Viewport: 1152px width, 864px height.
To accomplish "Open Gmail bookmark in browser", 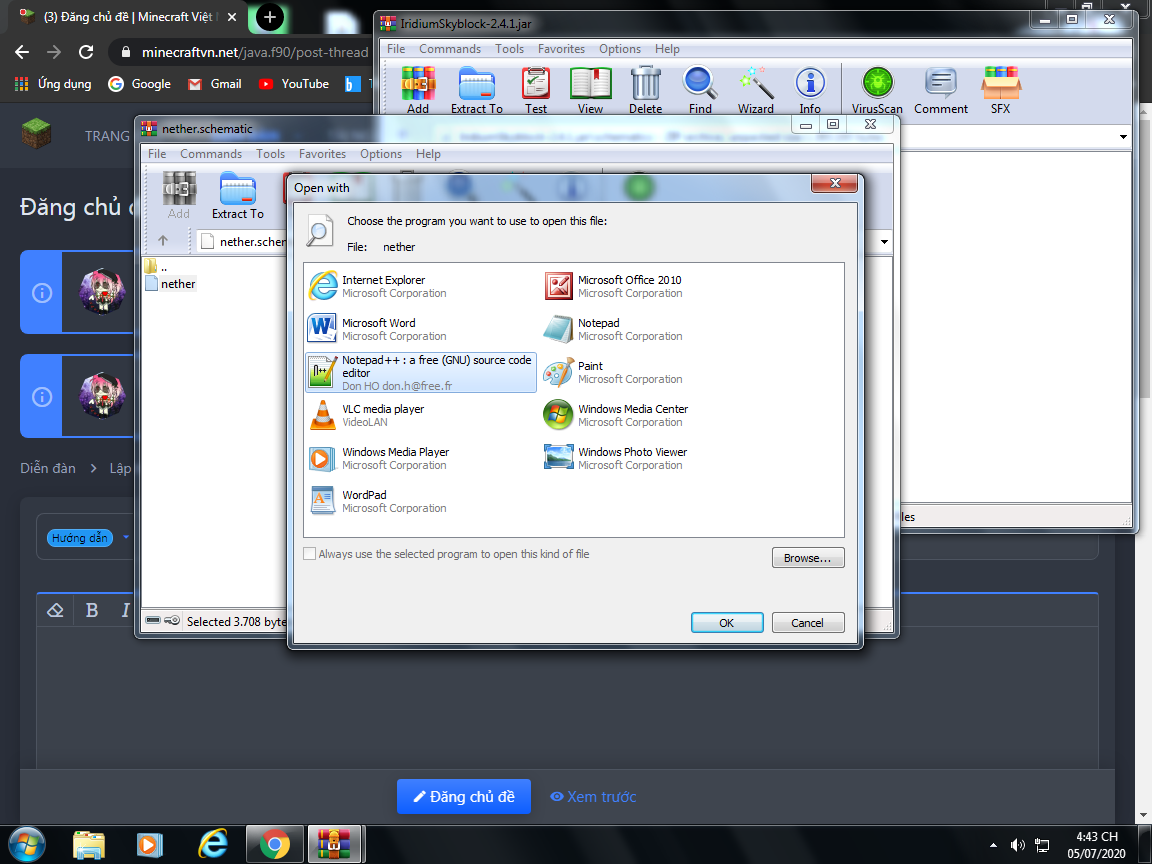I will point(215,84).
